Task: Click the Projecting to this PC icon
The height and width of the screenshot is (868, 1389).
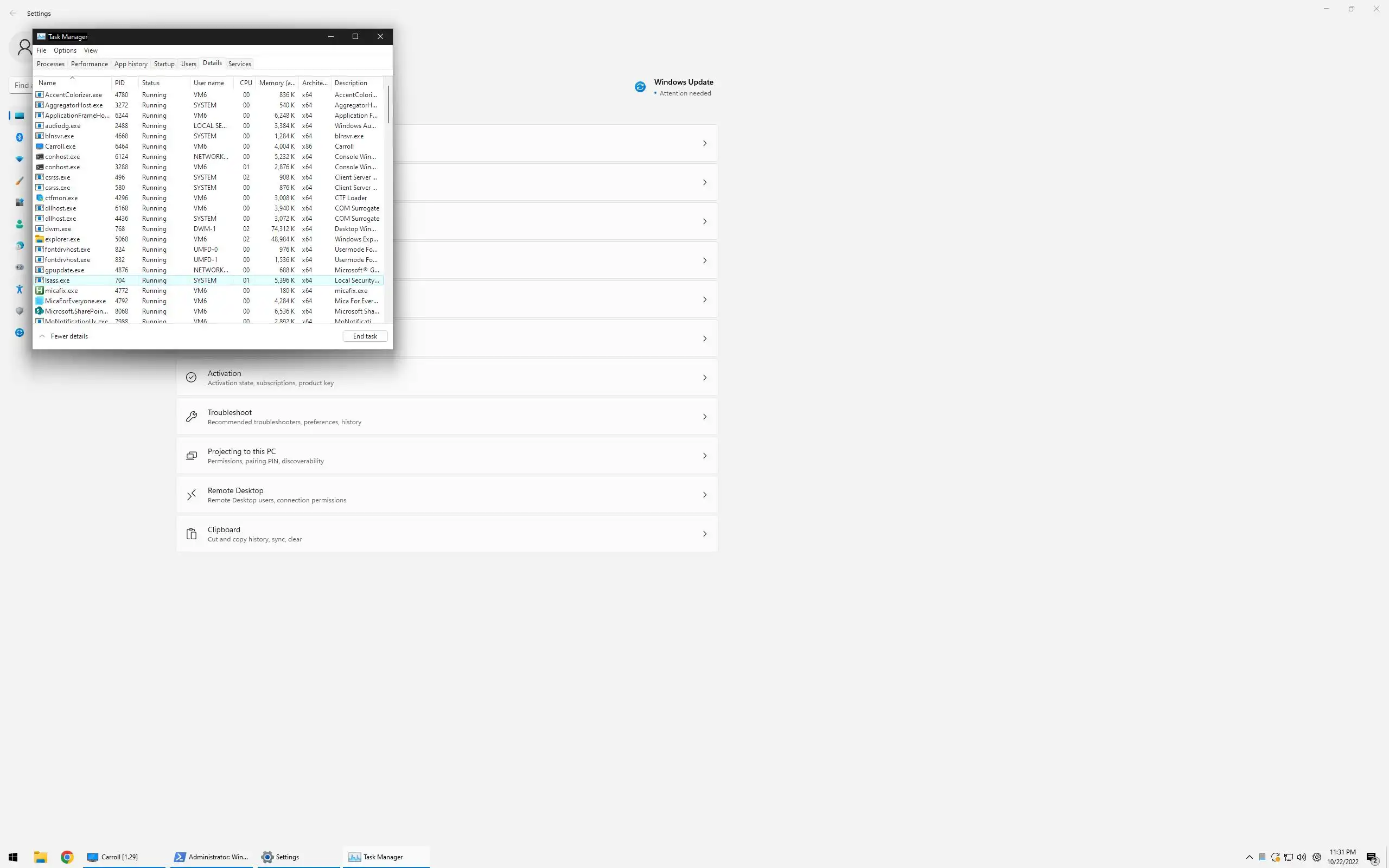Action: [191, 456]
